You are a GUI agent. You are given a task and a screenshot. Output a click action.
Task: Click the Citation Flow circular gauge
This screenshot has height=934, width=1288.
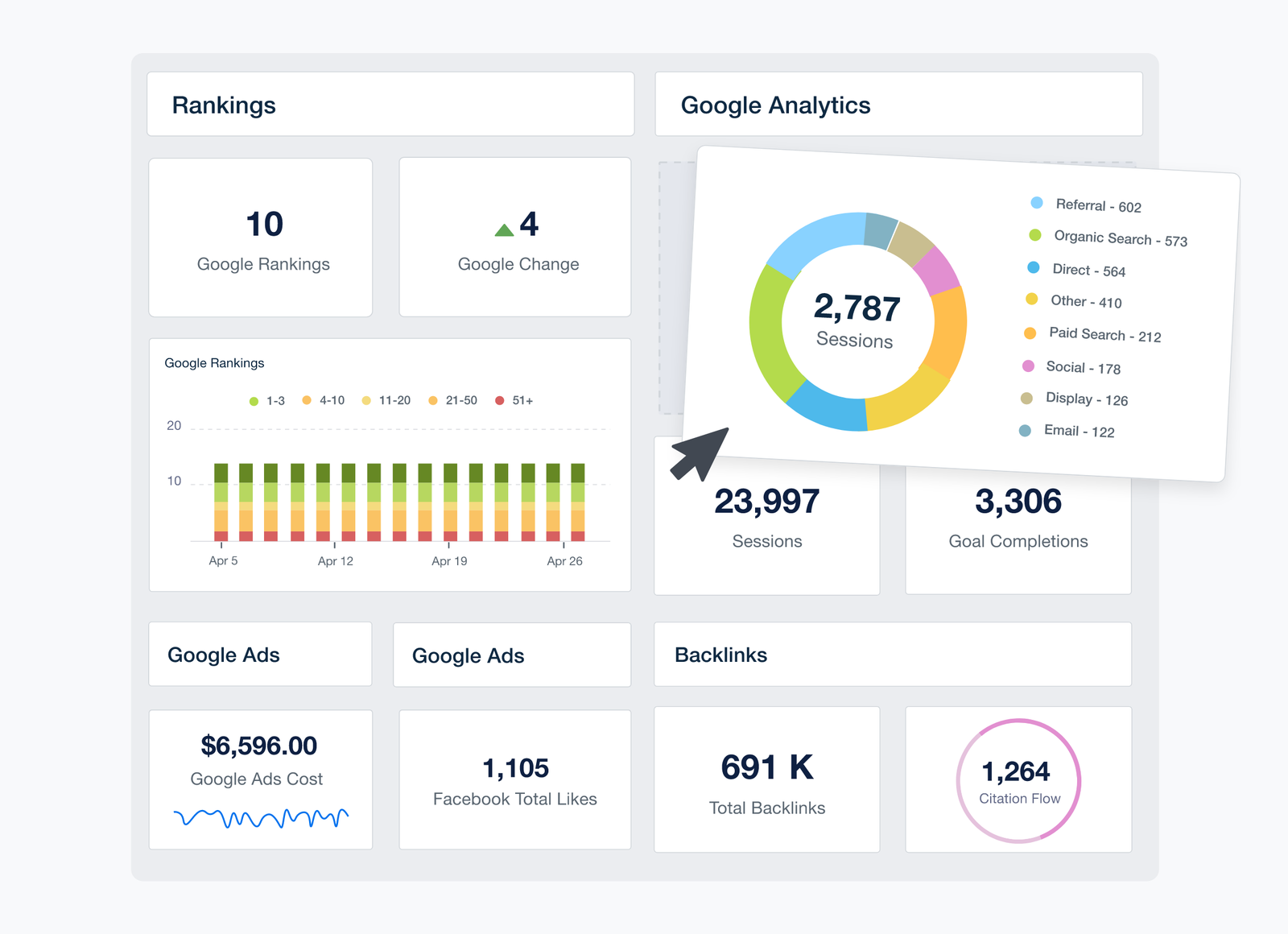pos(1018,780)
